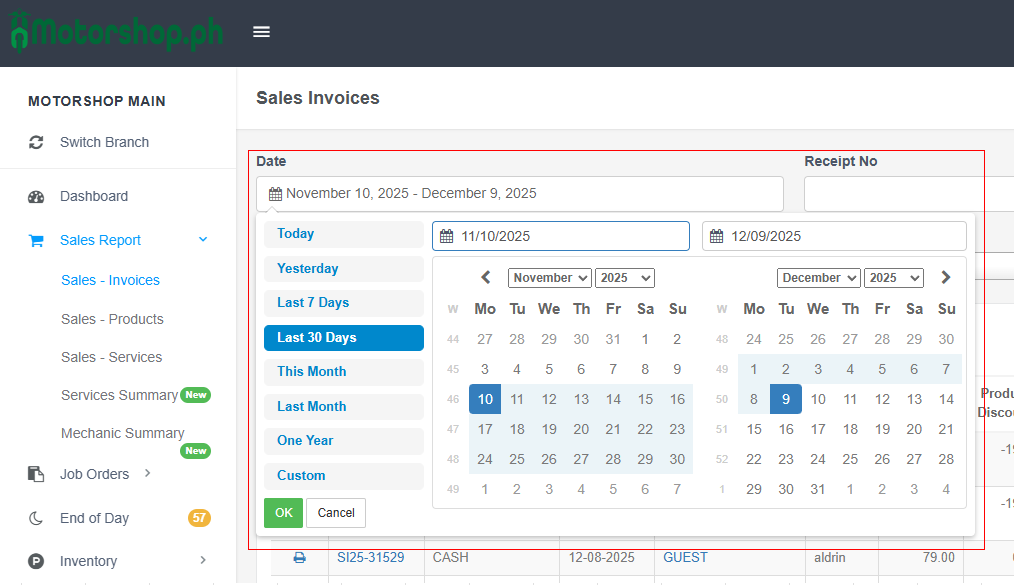Open the left calendar year dropdown

pyautogui.click(x=625, y=278)
